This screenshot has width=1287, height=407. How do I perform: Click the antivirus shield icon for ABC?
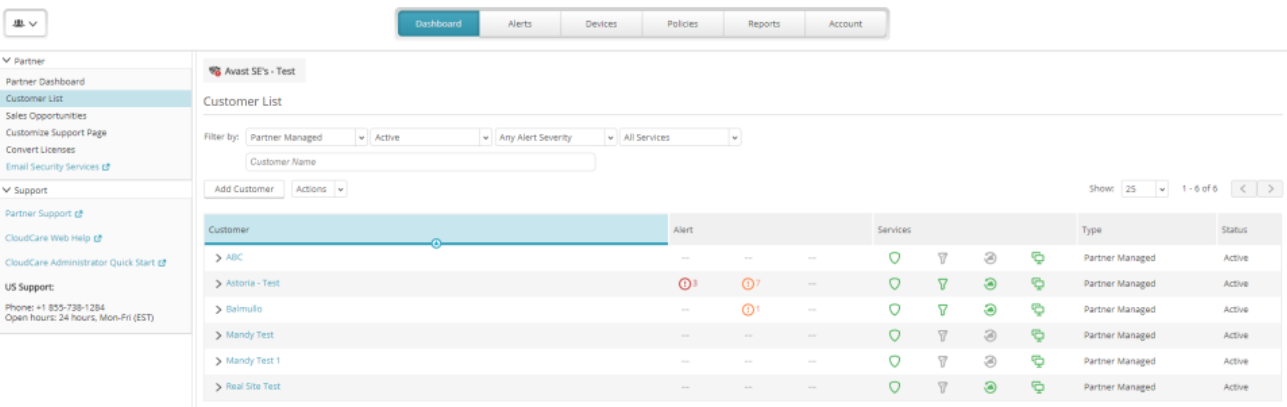coord(894,258)
